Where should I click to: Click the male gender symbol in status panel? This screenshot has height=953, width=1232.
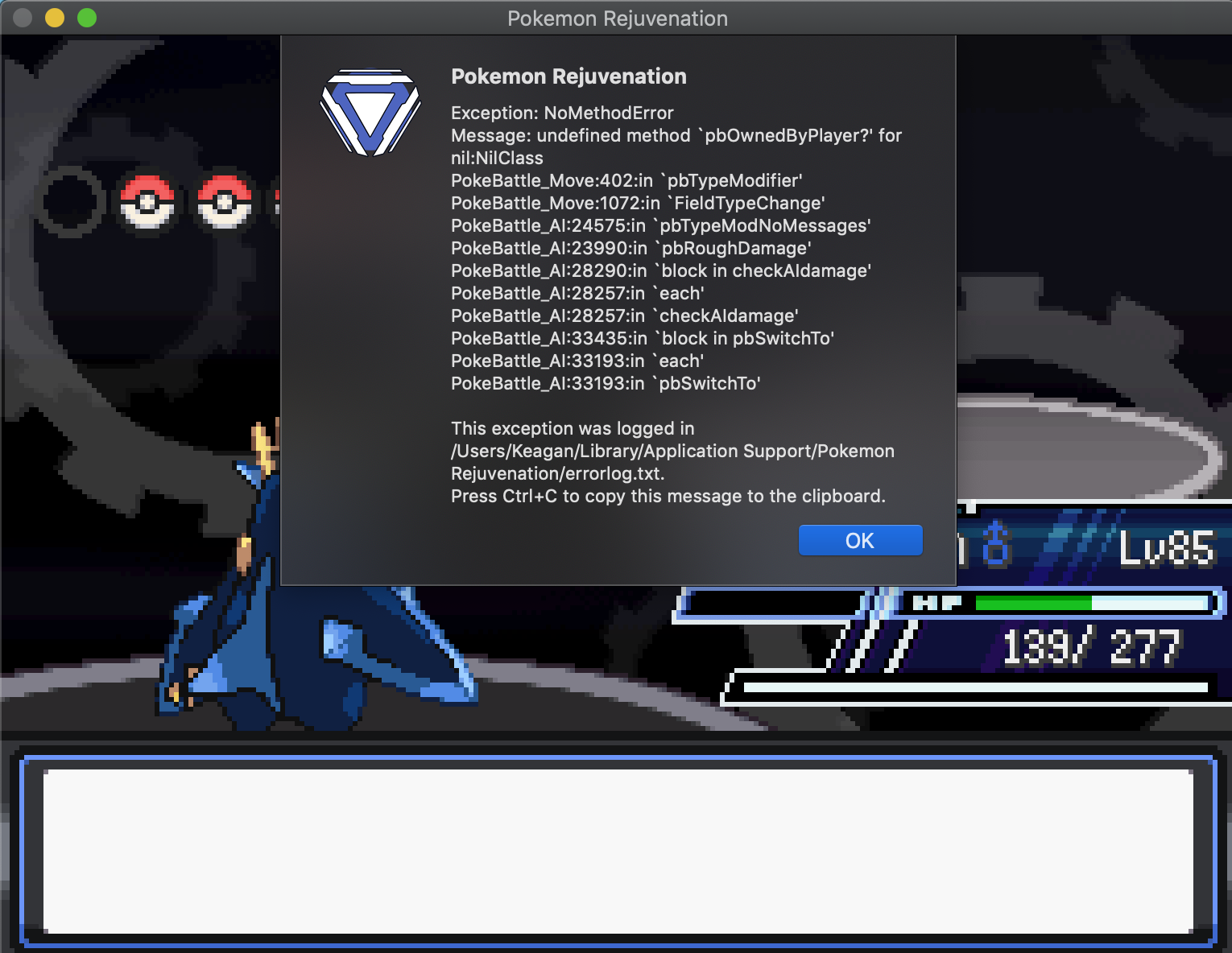coord(997,544)
